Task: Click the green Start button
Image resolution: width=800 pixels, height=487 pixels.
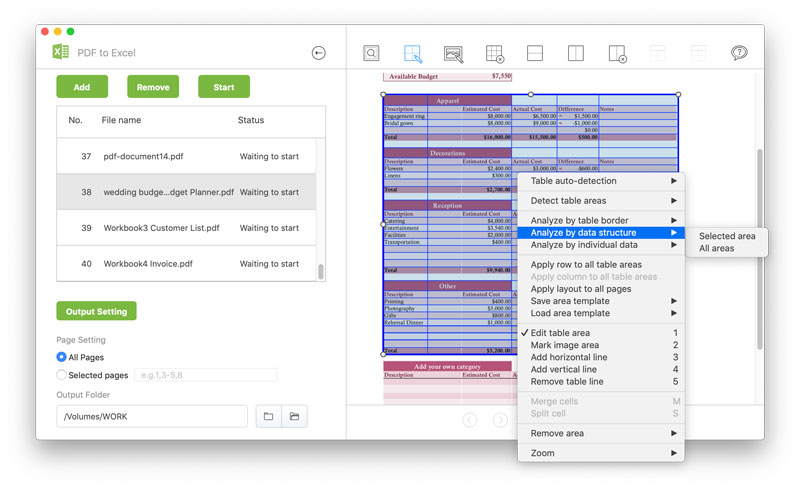Action: coord(223,87)
